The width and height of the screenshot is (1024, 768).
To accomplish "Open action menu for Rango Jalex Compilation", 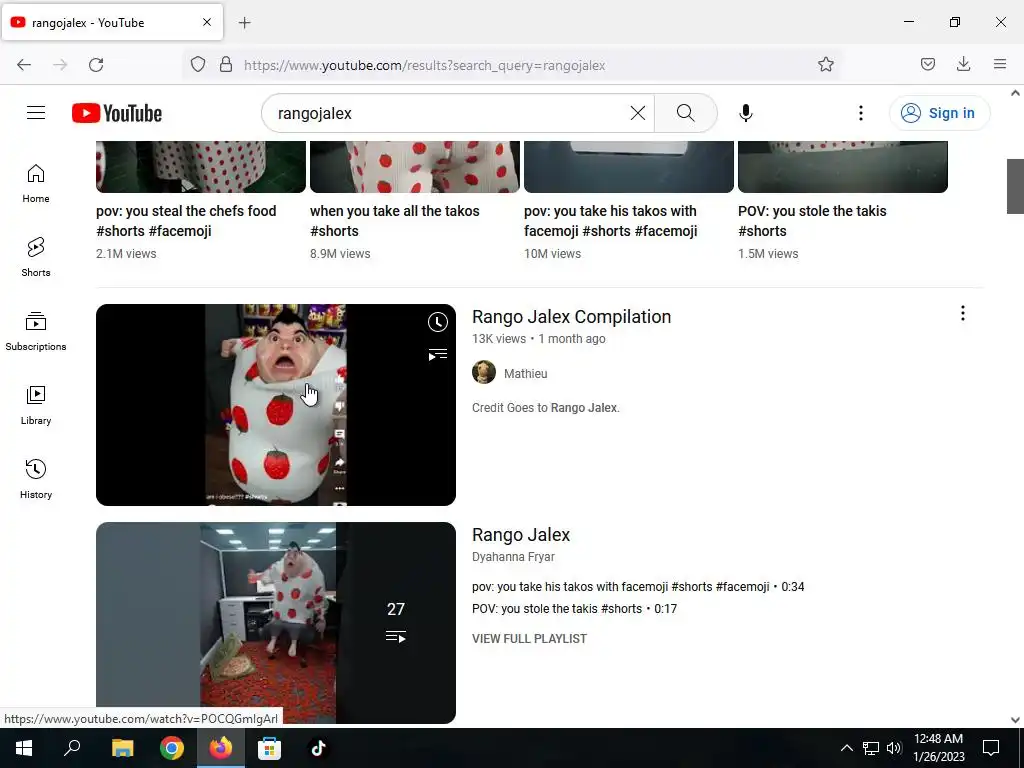I will pos(963,313).
